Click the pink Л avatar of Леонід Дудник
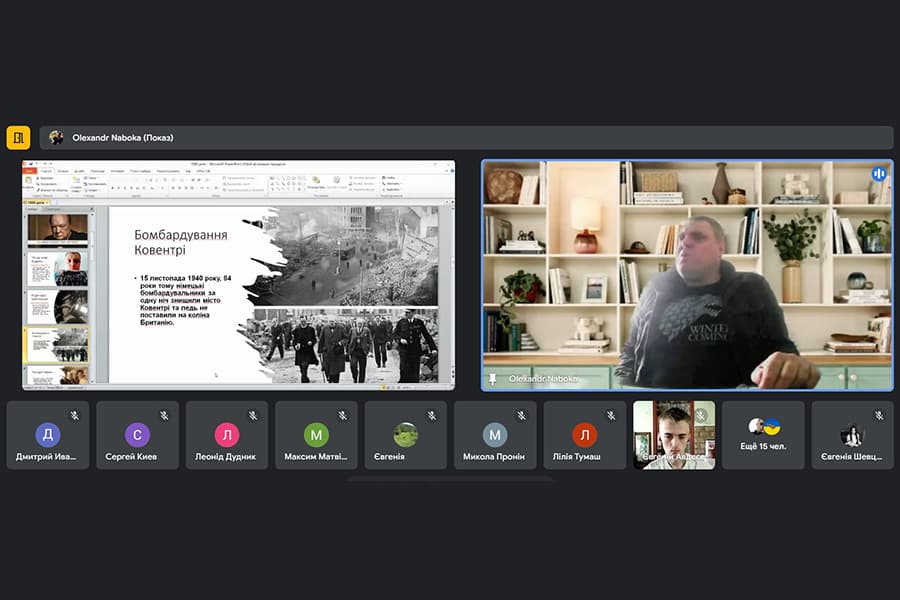This screenshot has width=900, height=600. pos(227,435)
